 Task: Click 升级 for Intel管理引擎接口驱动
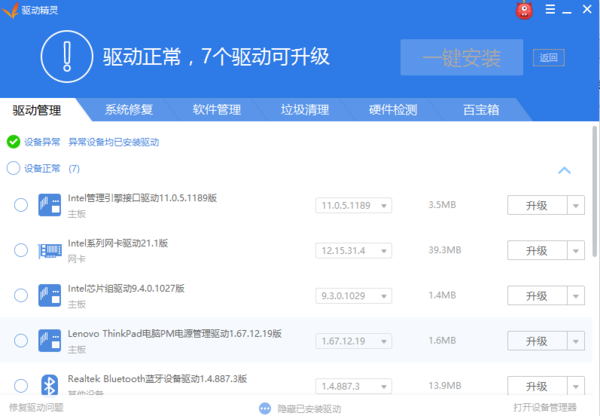[537, 206]
